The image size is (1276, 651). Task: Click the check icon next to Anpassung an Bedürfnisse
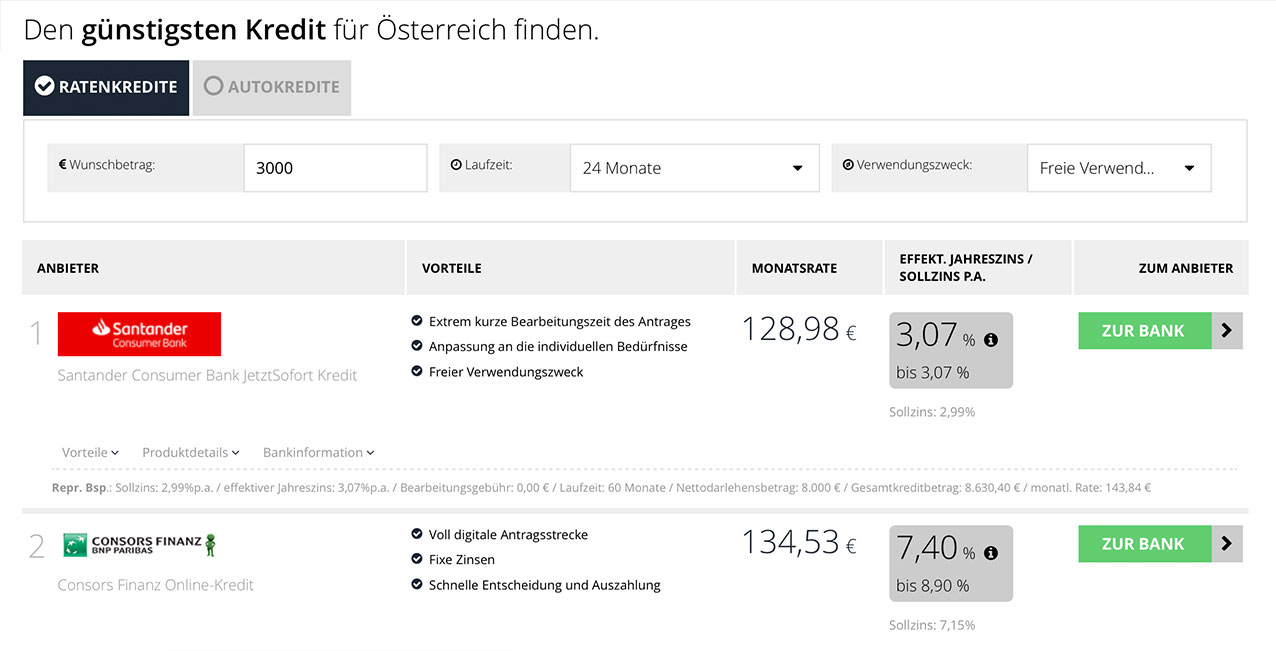417,346
